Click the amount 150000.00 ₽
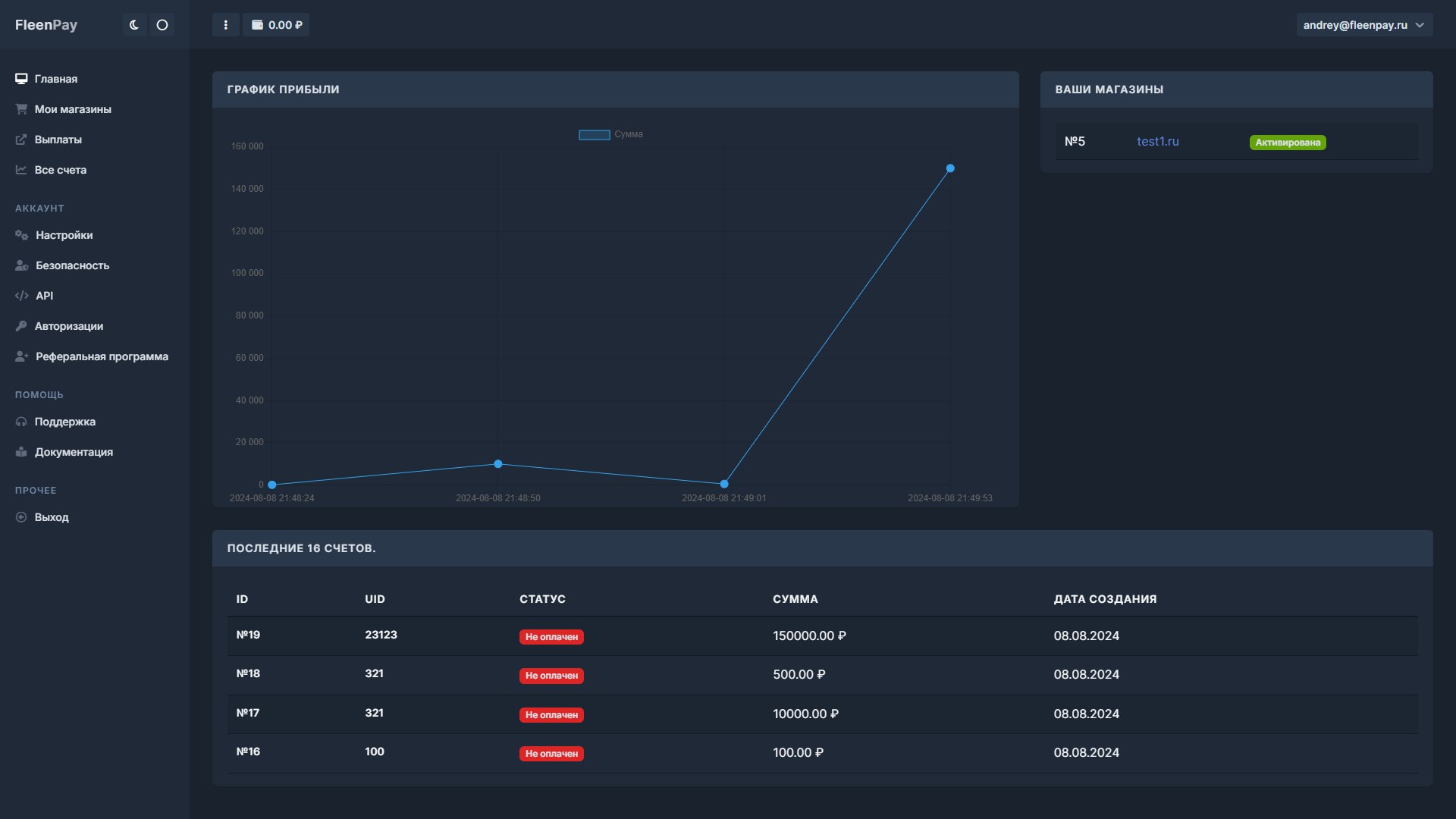This screenshot has width=1456, height=819. point(809,636)
